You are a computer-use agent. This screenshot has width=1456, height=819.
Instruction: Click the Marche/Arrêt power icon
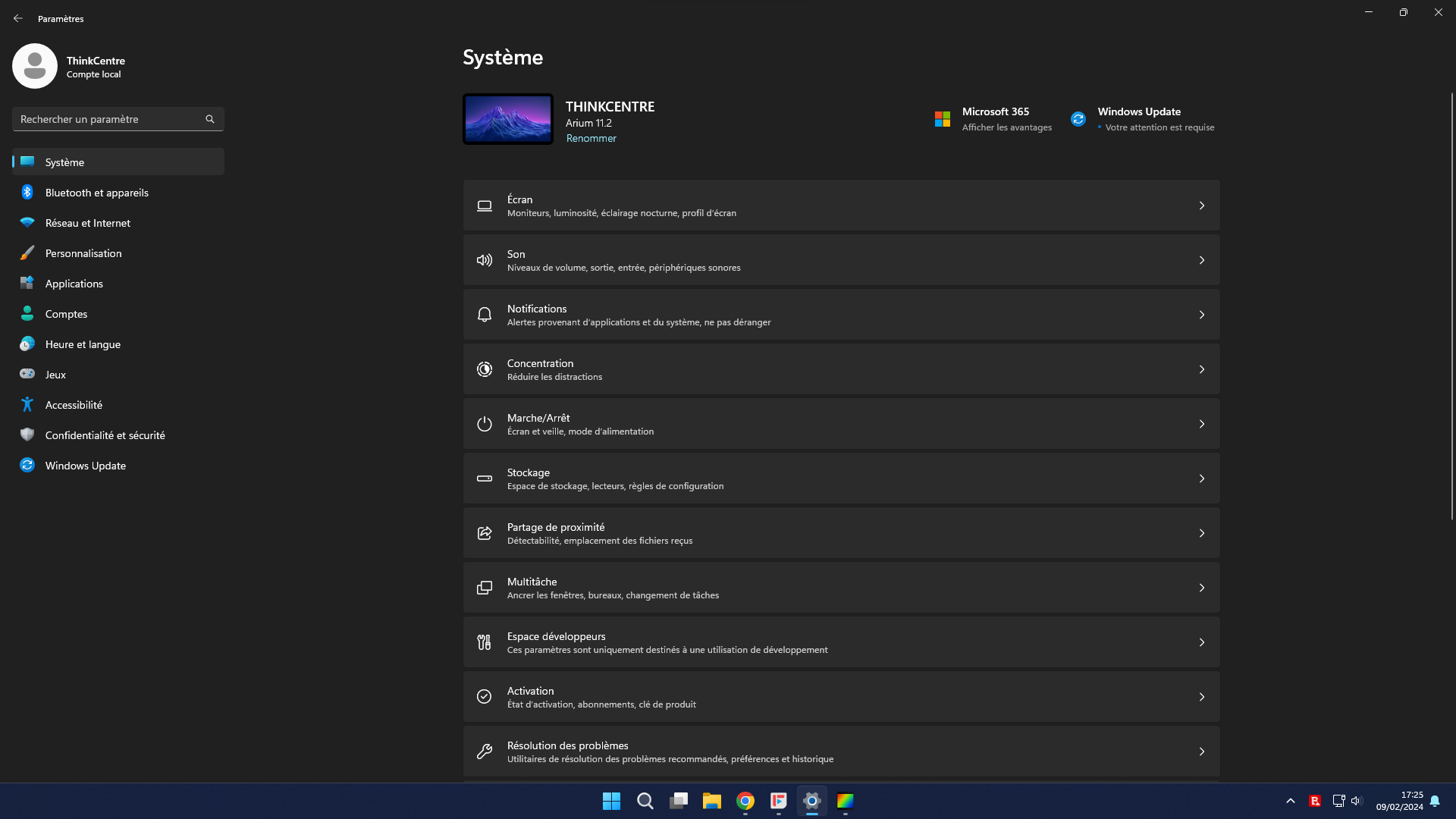[484, 424]
